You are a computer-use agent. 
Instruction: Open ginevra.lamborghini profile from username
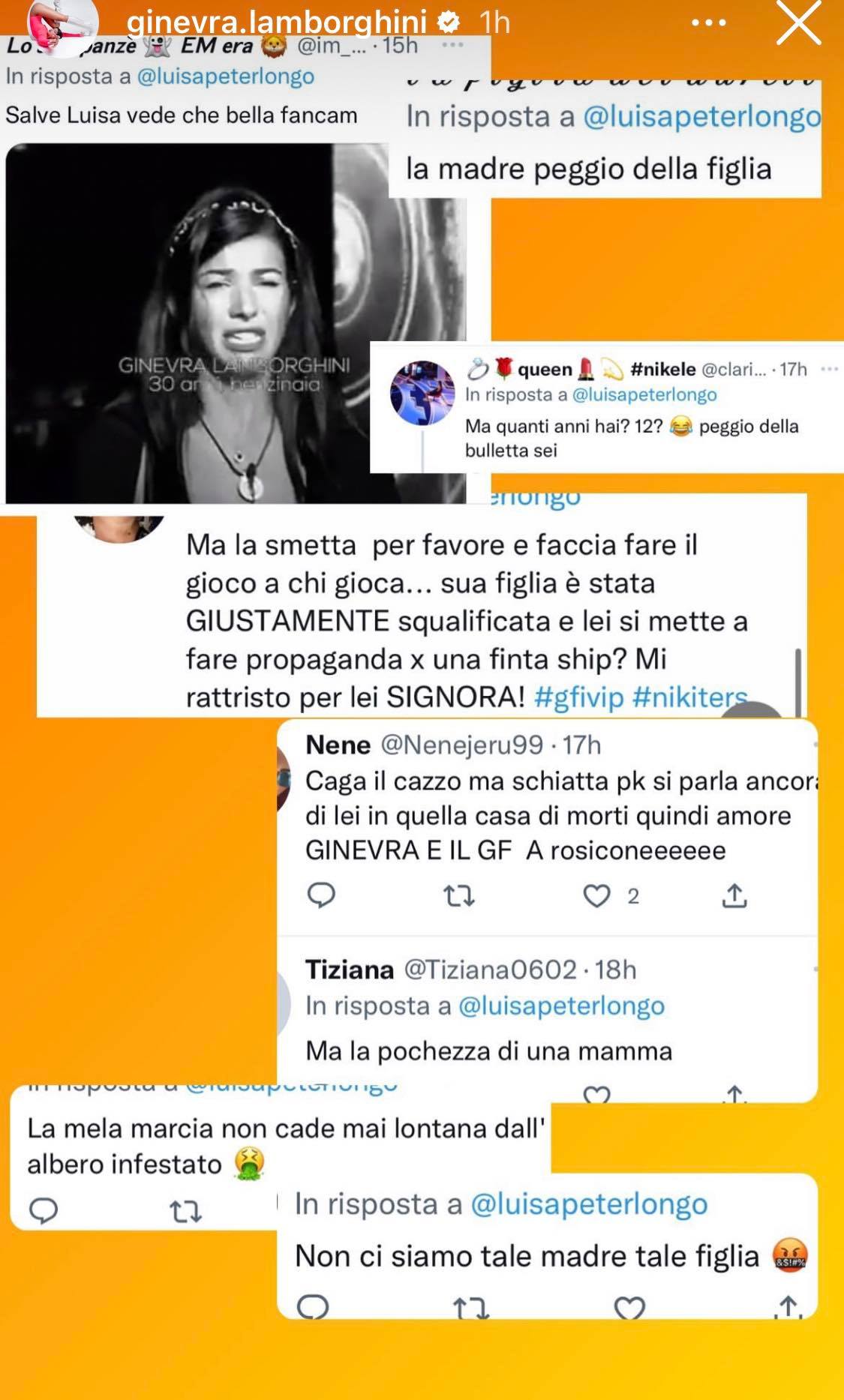pos(276,22)
